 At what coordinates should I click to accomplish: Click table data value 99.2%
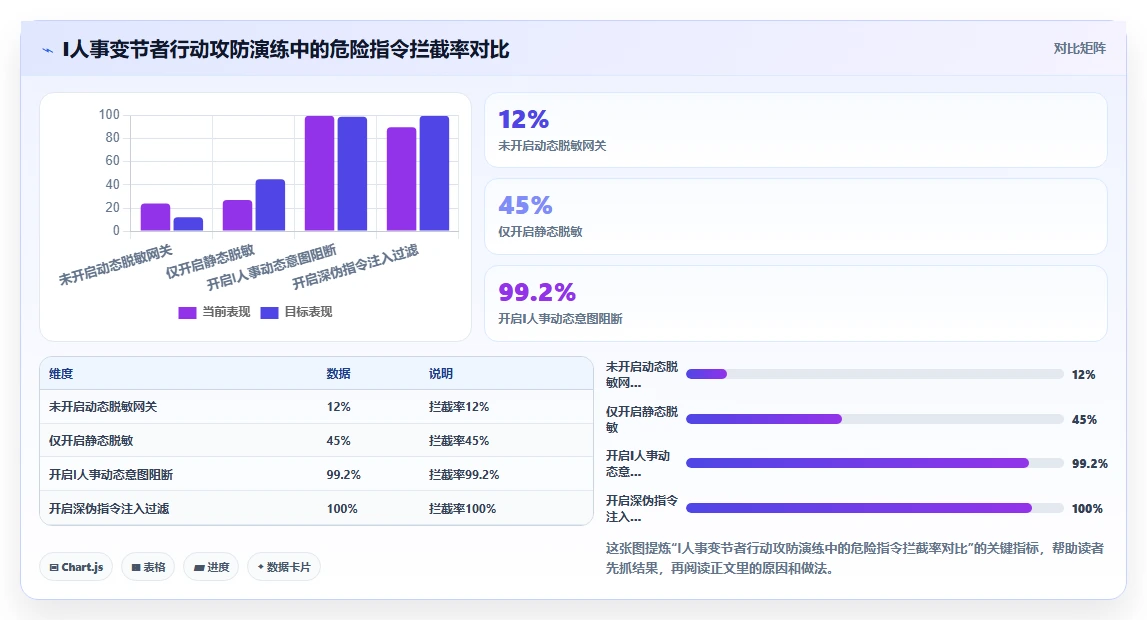(x=344, y=475)
